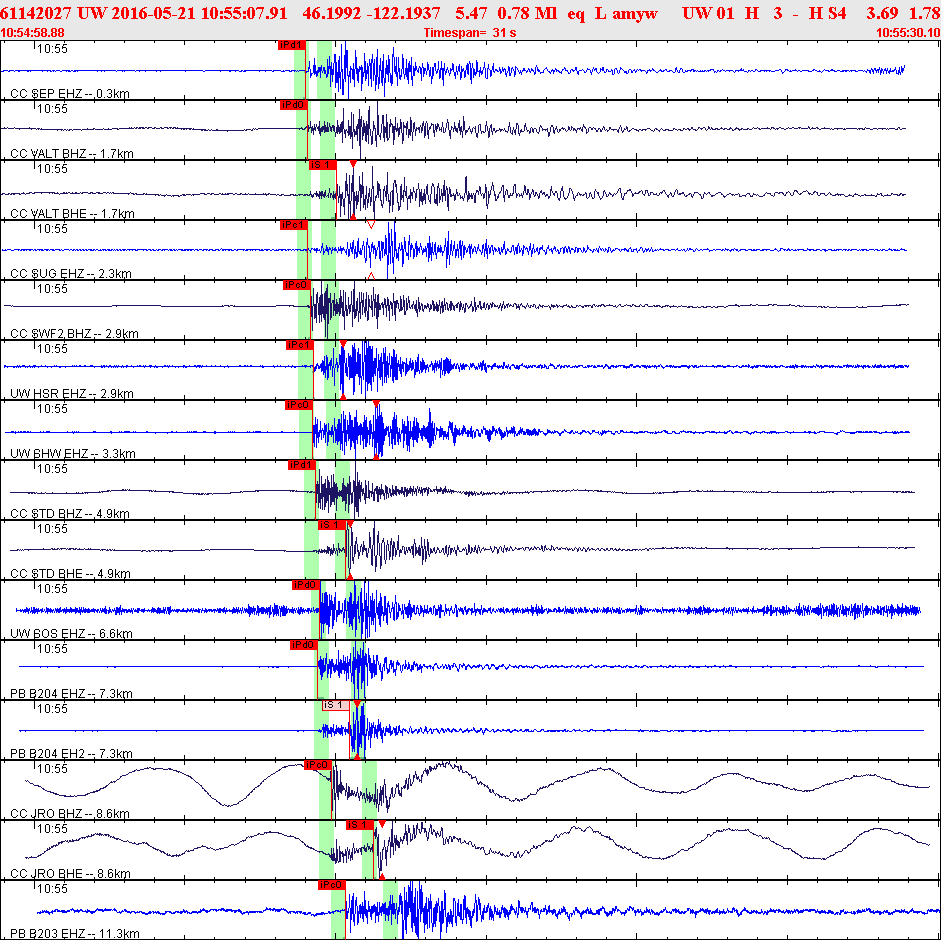
Task: Select the iS 1 pick flag on CC JRO BHE
Action: pos(359,825)
